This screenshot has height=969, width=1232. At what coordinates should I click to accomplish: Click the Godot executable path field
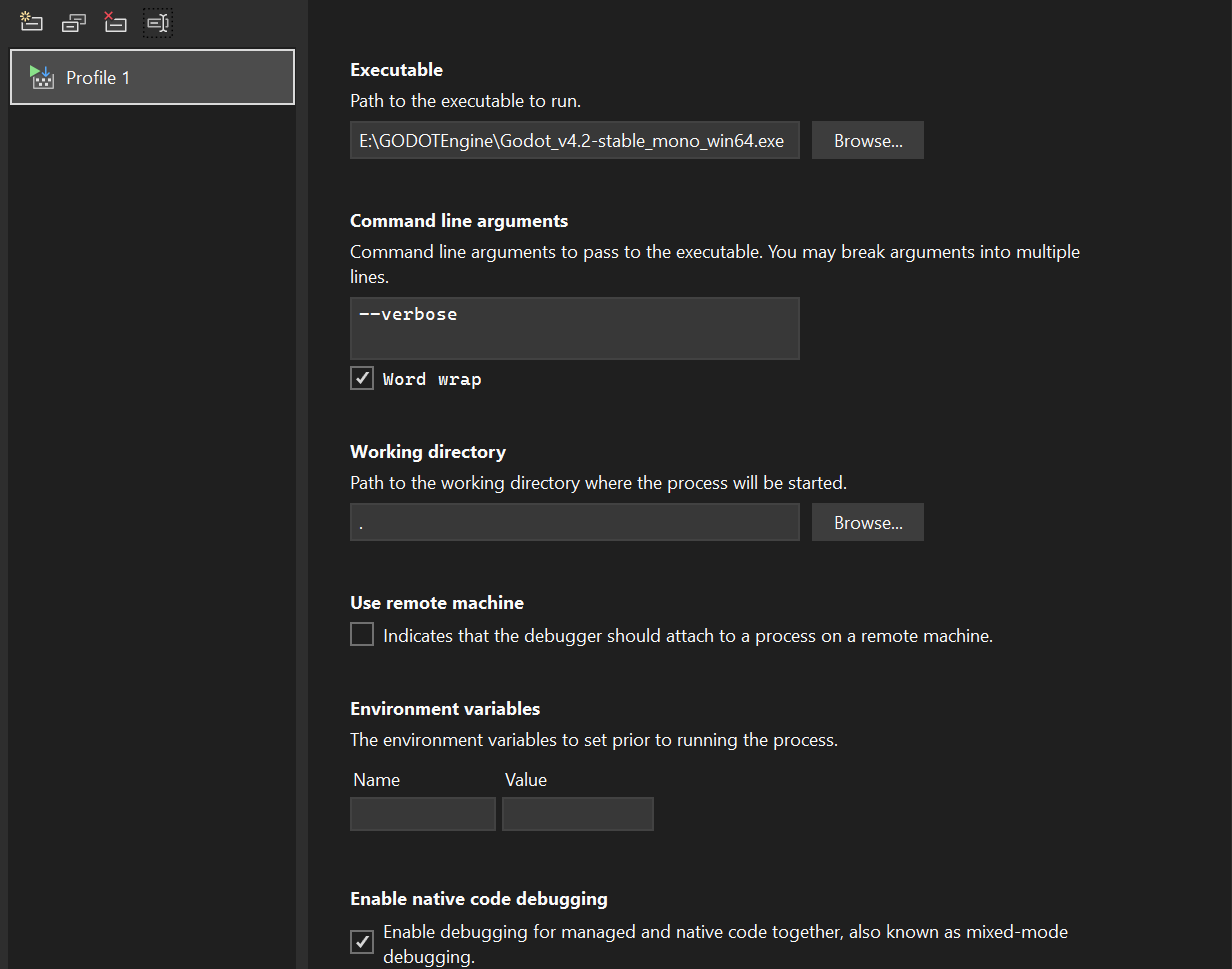(x=574, y=140)
